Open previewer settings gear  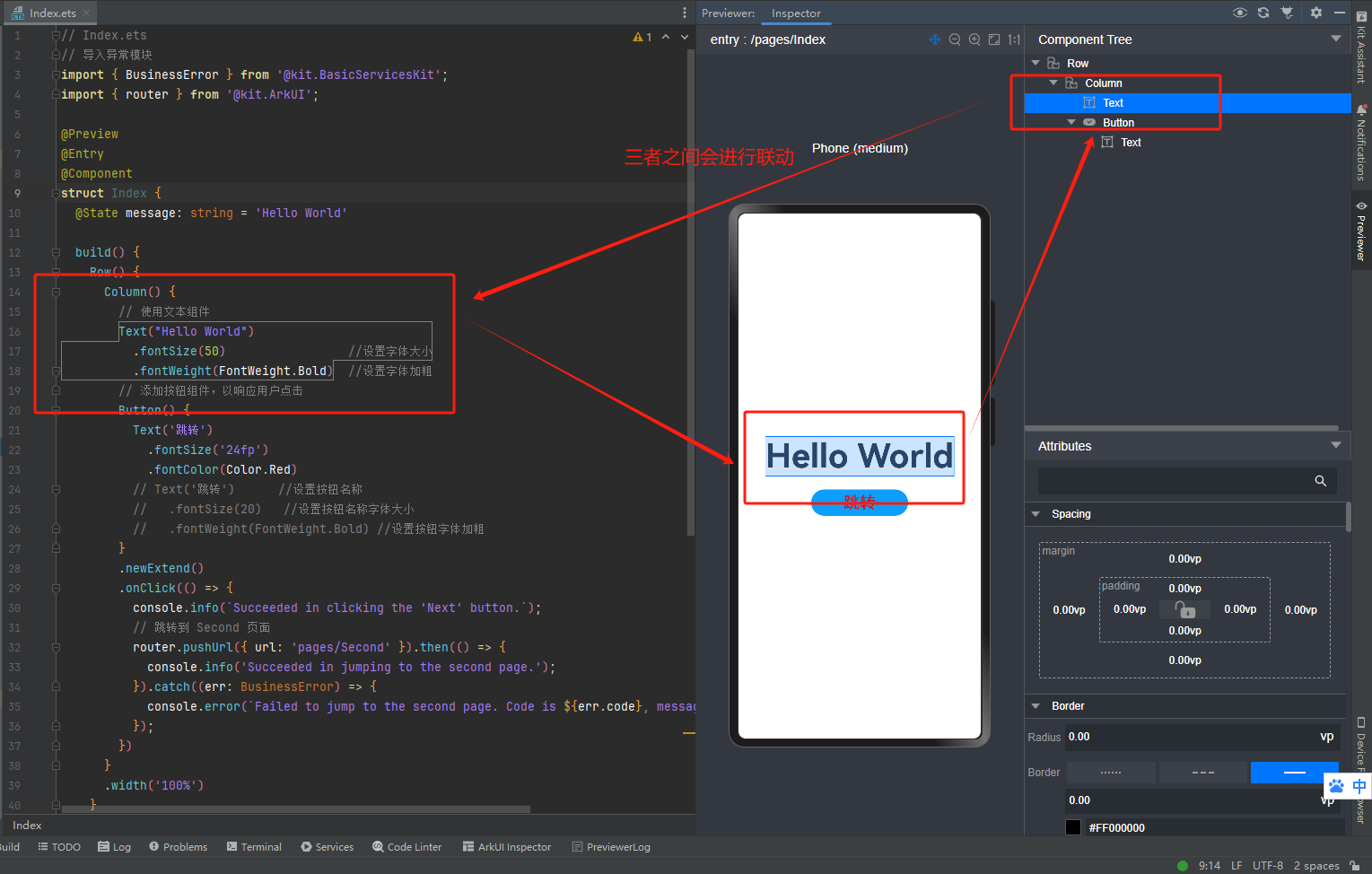(1316, 13)
